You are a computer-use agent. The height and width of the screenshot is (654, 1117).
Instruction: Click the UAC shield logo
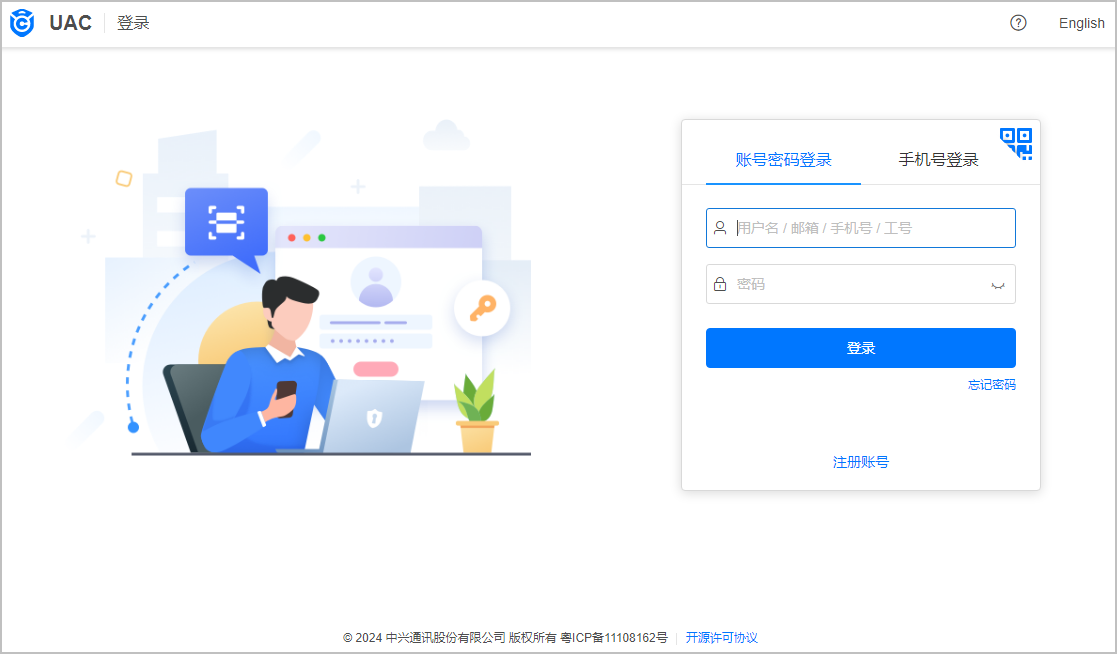[22, 23]
